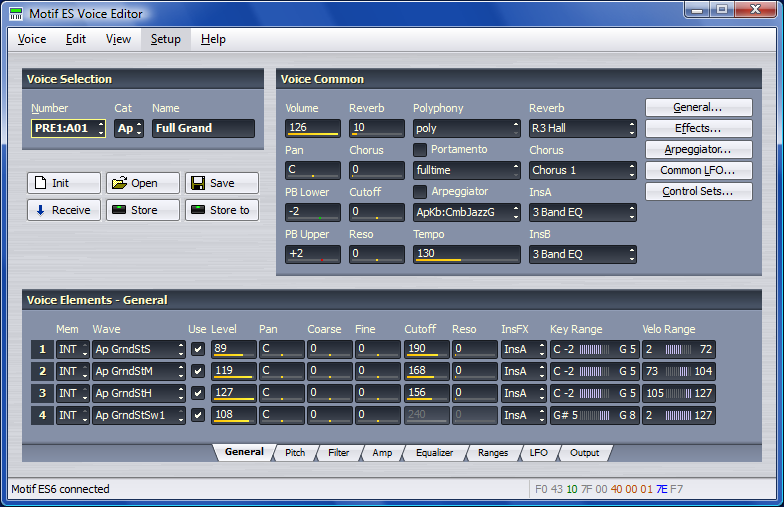This screenshot has width=784, height=507.
Task: Uncheck Use for element 3
Action: tap(197, 393)
